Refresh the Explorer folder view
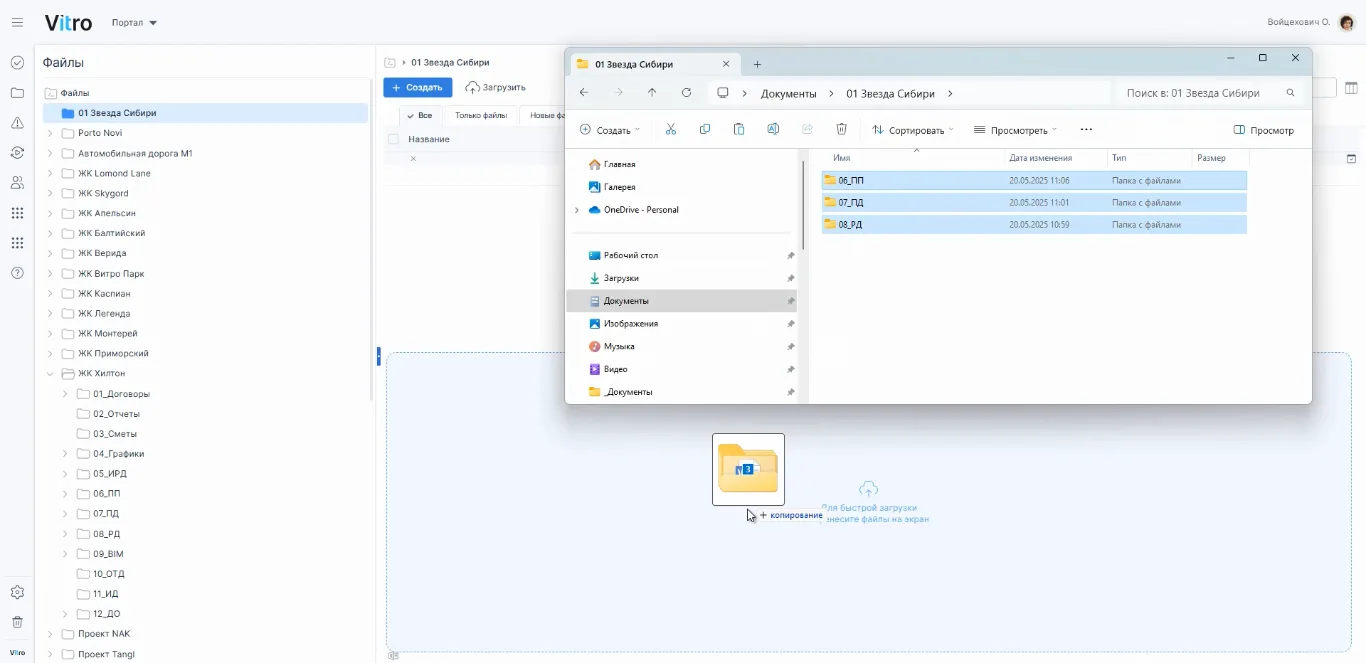This screenshot has height=663, width=1366. (686, 93)
